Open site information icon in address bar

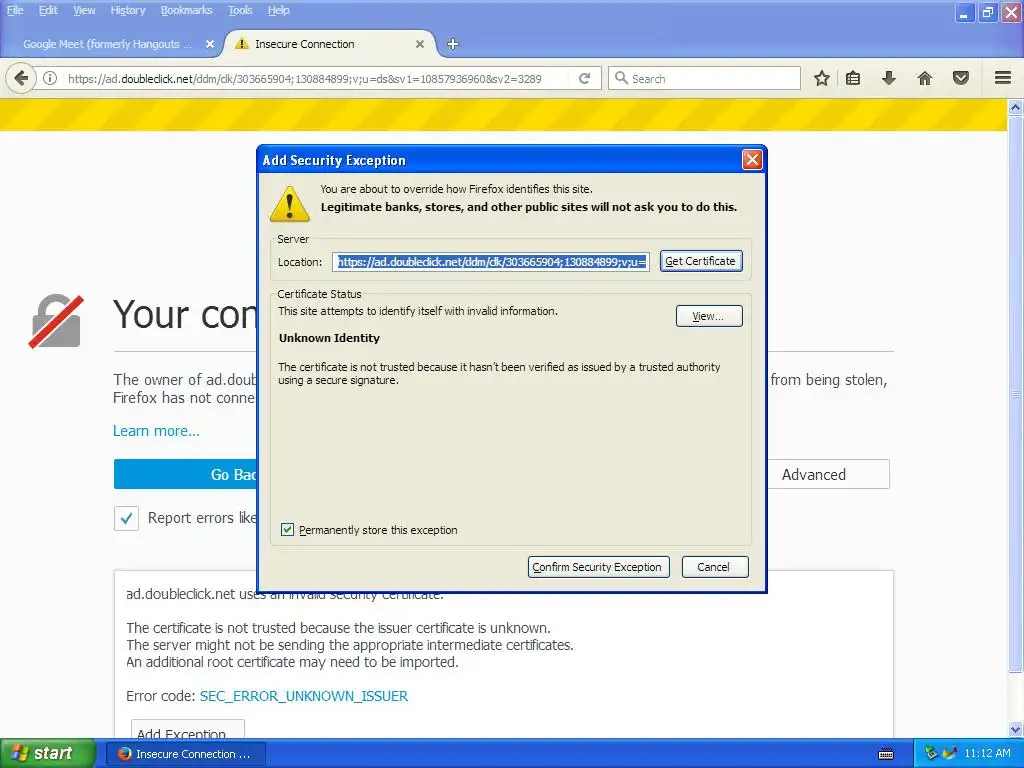[50, 78]
